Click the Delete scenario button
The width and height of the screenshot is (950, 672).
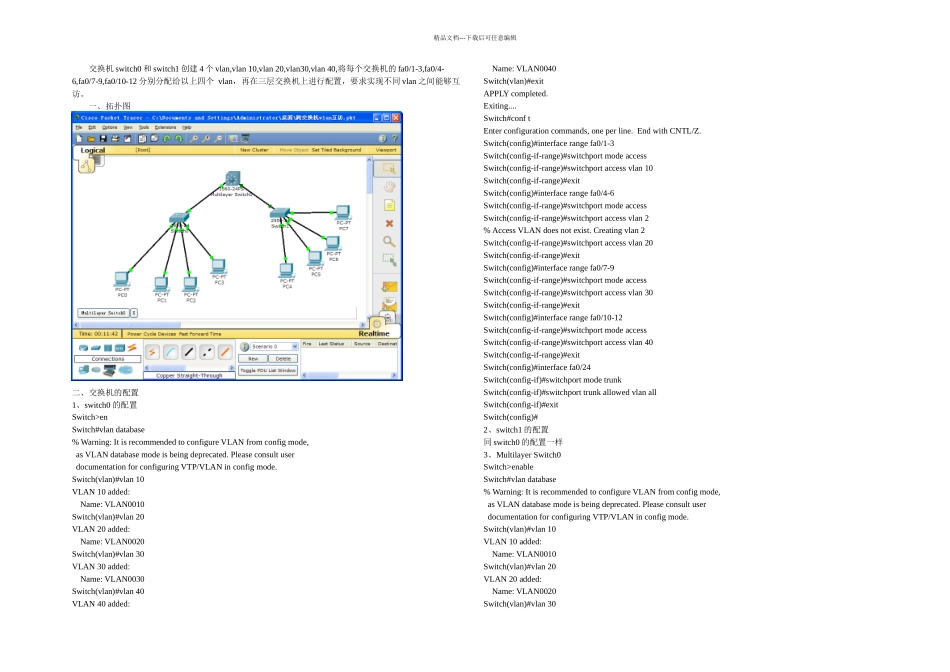click(283, 359)
